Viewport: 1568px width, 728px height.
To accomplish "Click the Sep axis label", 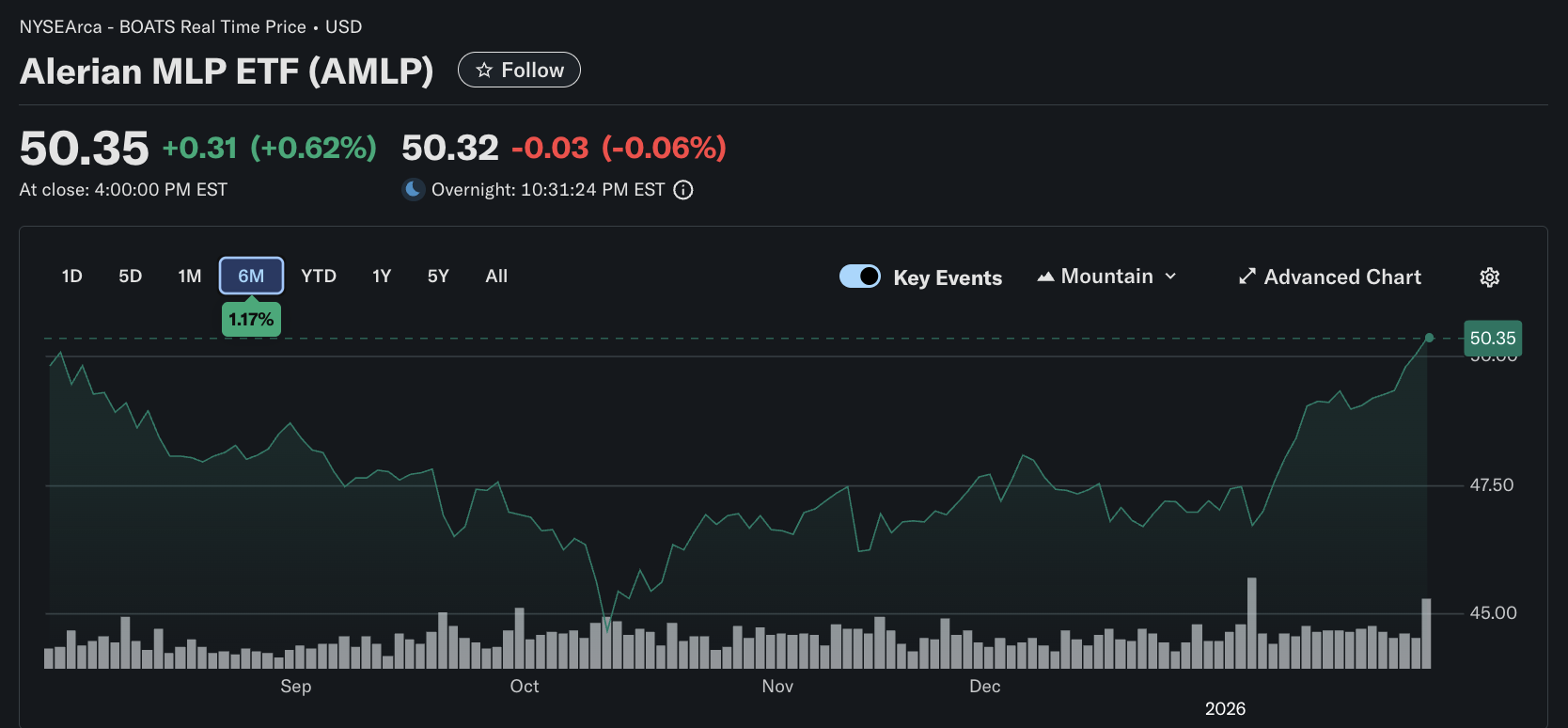I will point(296,687).
